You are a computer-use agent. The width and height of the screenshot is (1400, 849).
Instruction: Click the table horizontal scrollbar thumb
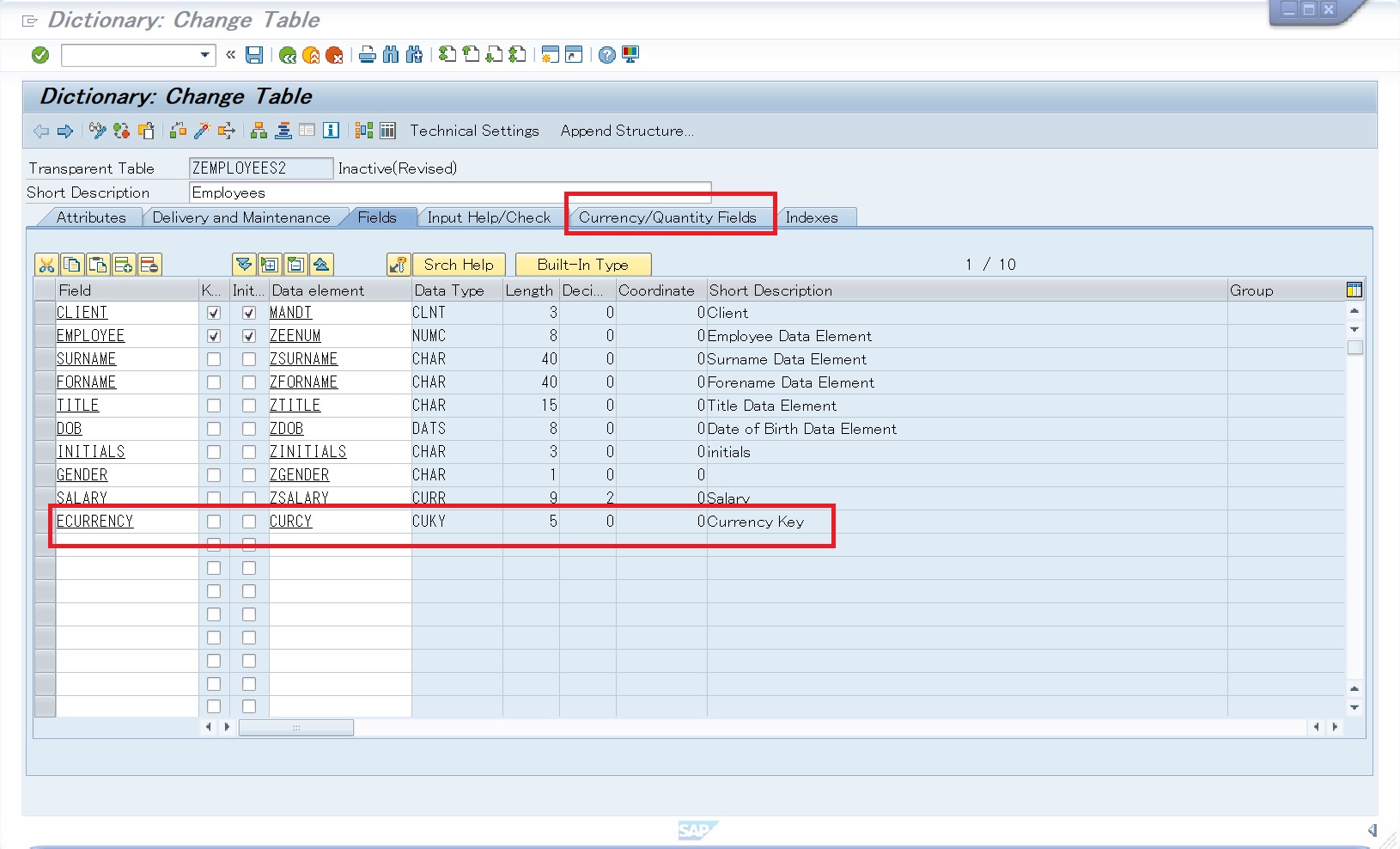(x=296, y=727)
